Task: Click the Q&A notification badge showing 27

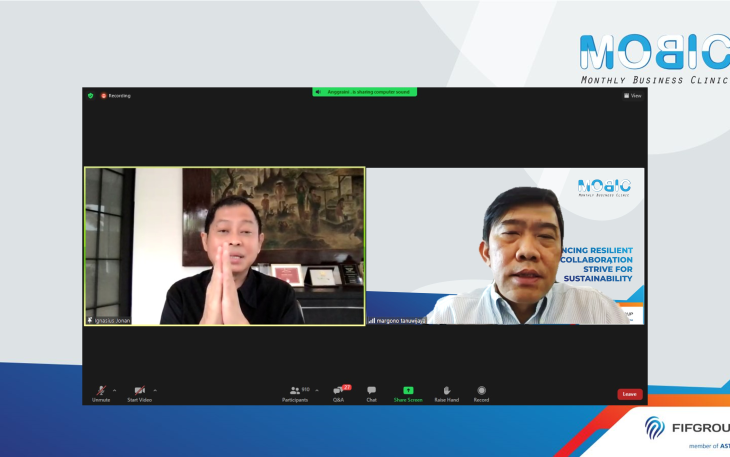Action: click(x=347, y=387)
